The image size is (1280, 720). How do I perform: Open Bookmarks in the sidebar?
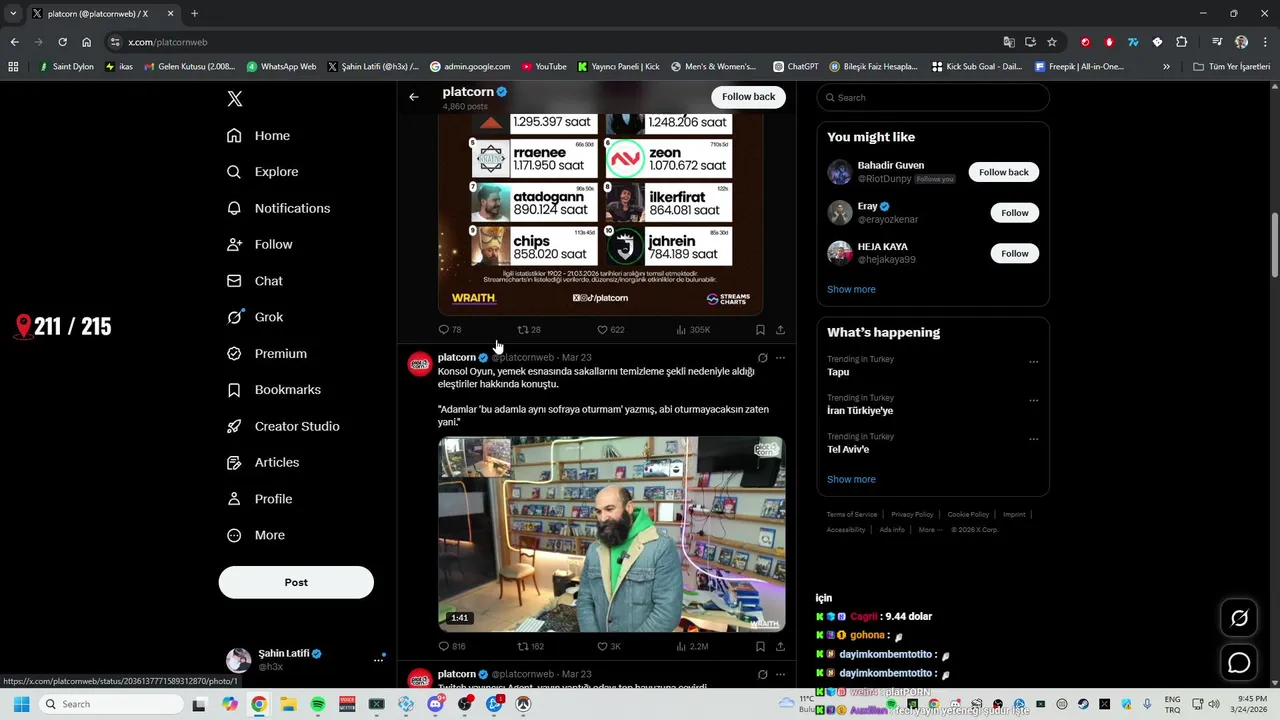coord(274,390)
